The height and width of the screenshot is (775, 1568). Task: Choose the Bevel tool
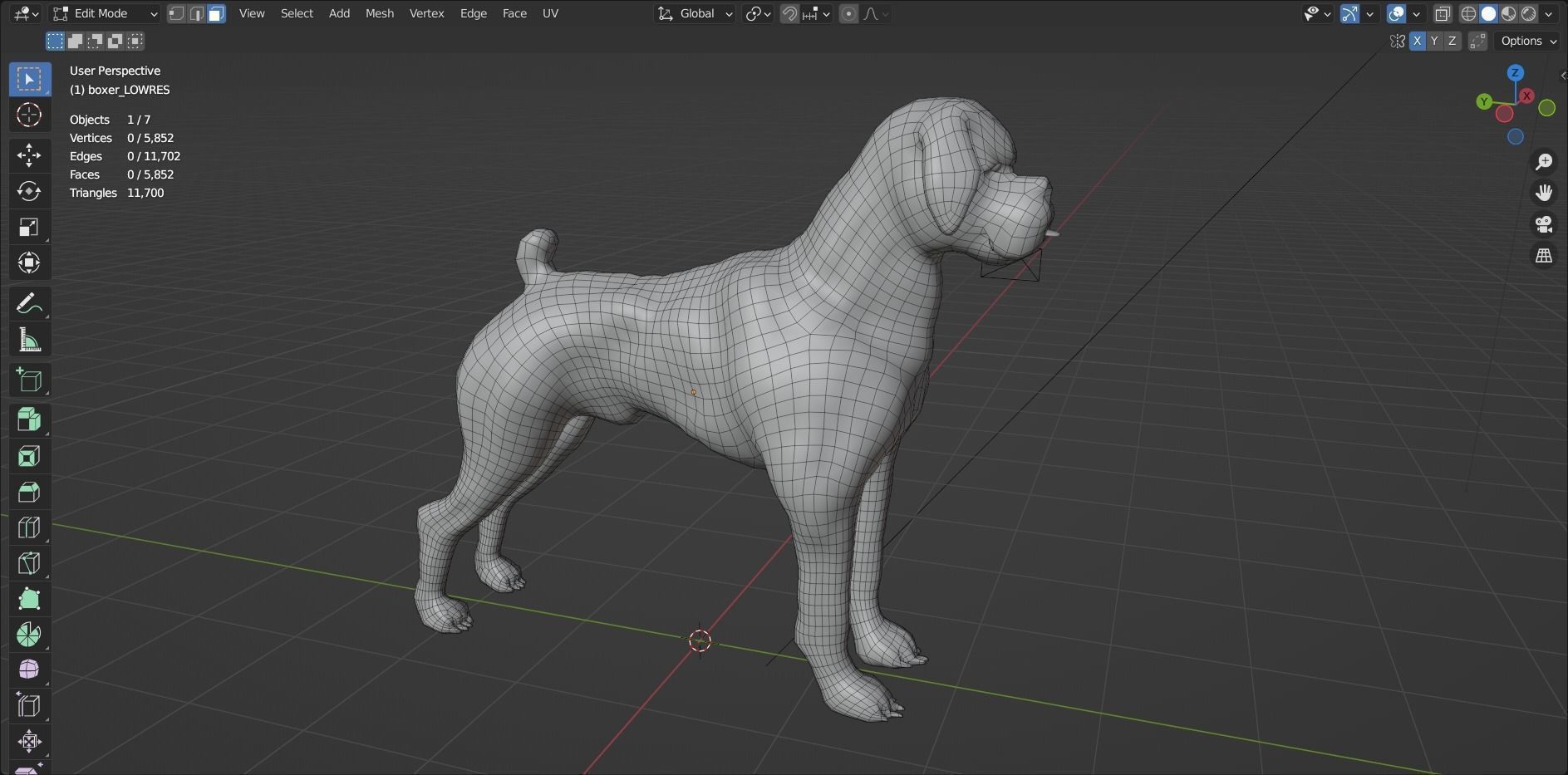tap(29, 492)
